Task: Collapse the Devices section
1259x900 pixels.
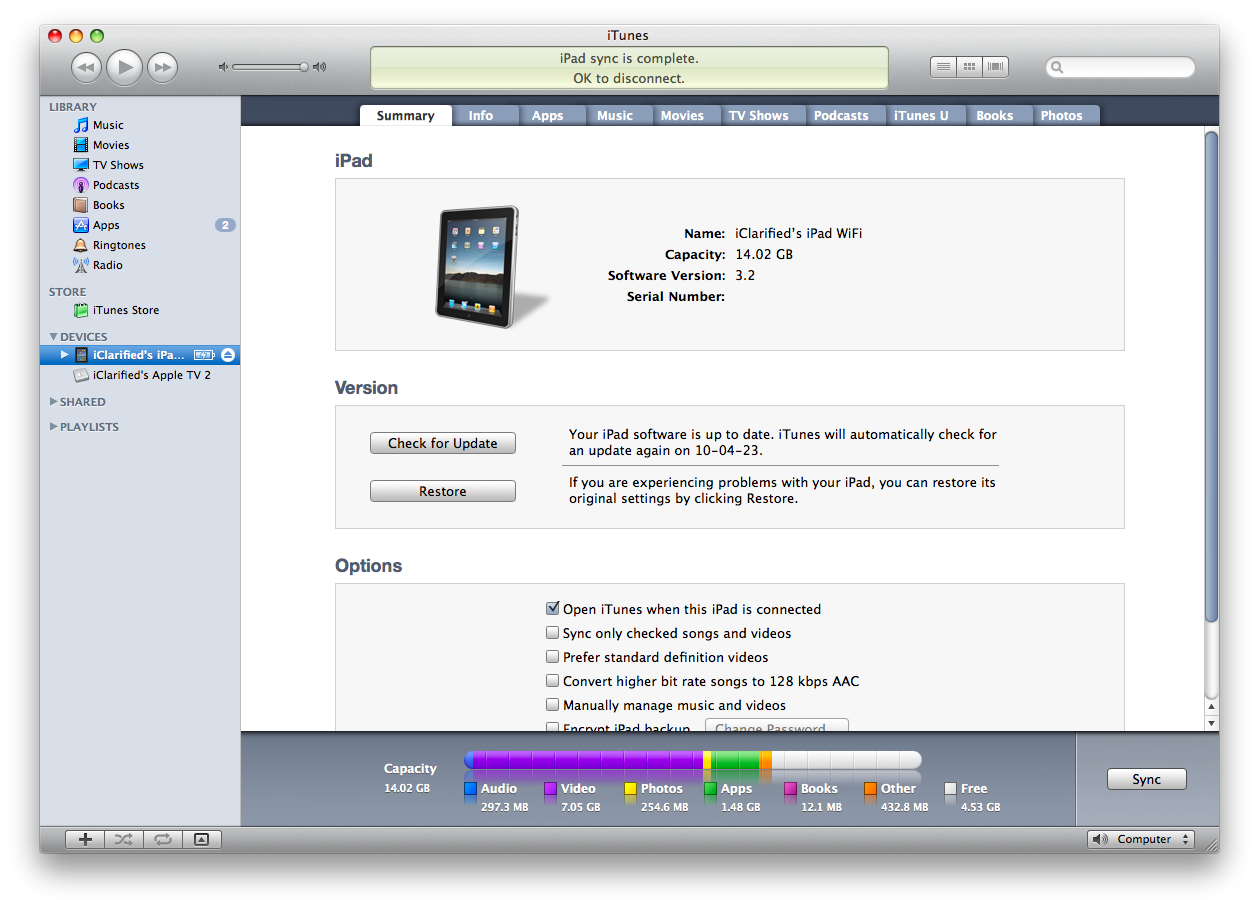Action: point(54,337)
